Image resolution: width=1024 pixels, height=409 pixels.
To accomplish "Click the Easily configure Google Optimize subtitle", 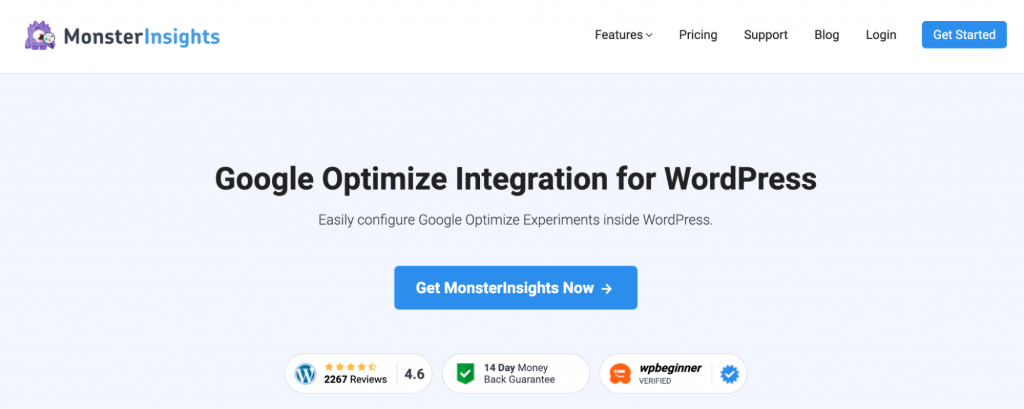I will (515, 220).
